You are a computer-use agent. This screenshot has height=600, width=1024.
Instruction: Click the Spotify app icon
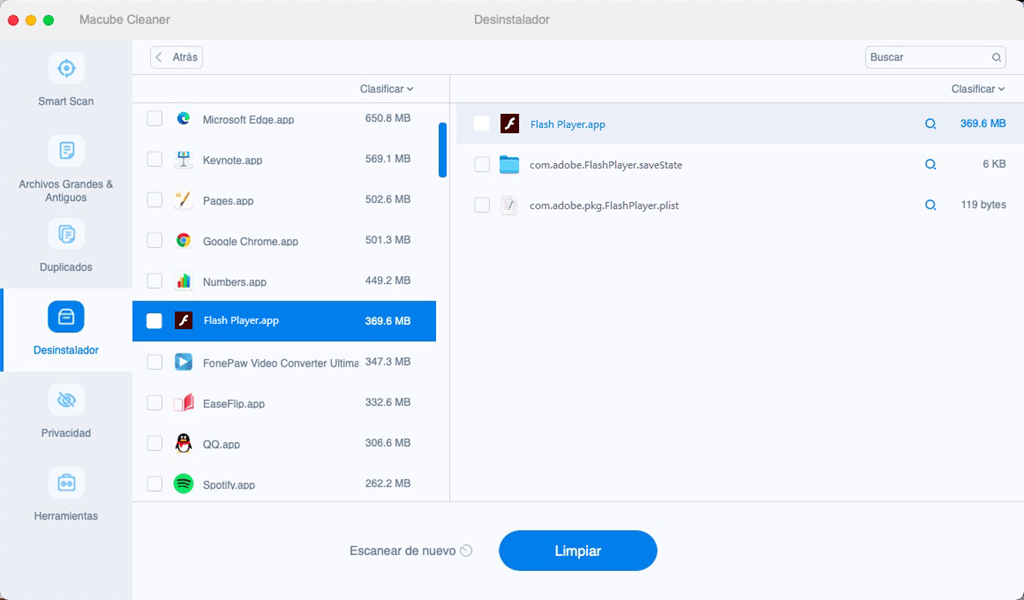(184, 484)
